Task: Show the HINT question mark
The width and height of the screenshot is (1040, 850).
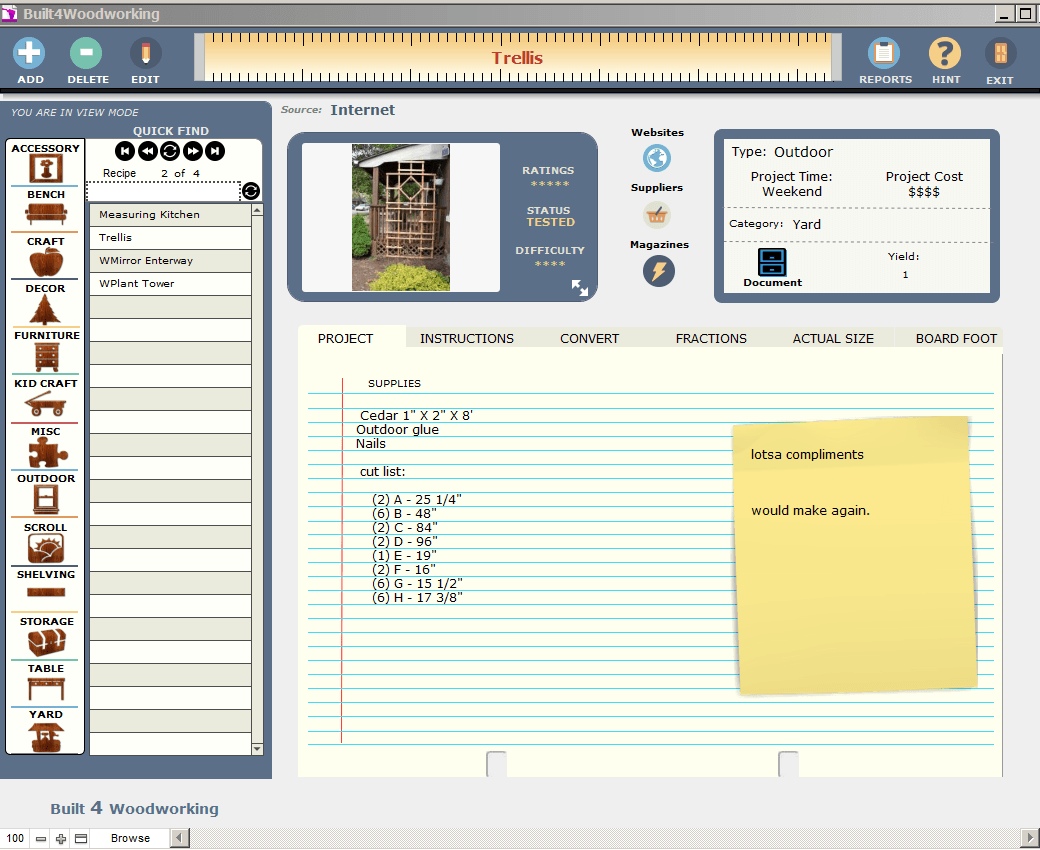Action: [x=945, y=54]
